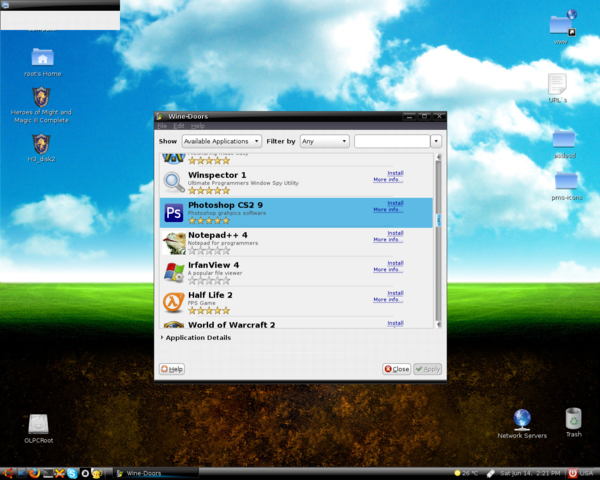This screenshot has width=600, height=480.
Task: Click Install link for World of Warcraft
Action: point(395,323)
